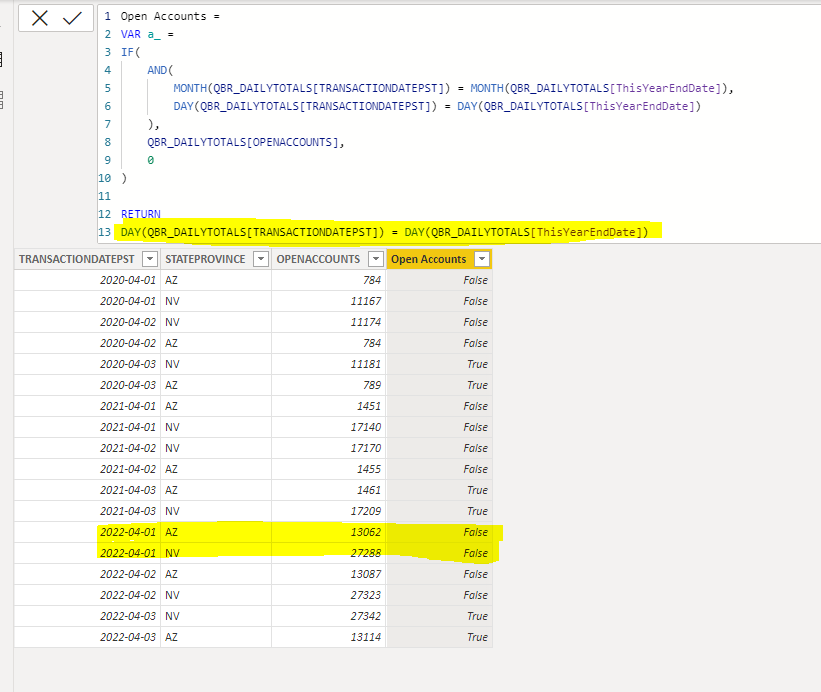
Task: Select the STATEPROVINCE column header
Action: 205,259
